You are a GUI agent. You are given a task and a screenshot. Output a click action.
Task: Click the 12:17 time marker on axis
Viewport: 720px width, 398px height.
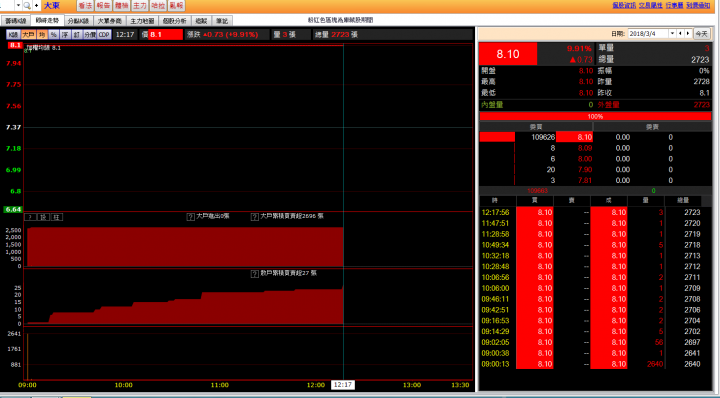[343, 385]
